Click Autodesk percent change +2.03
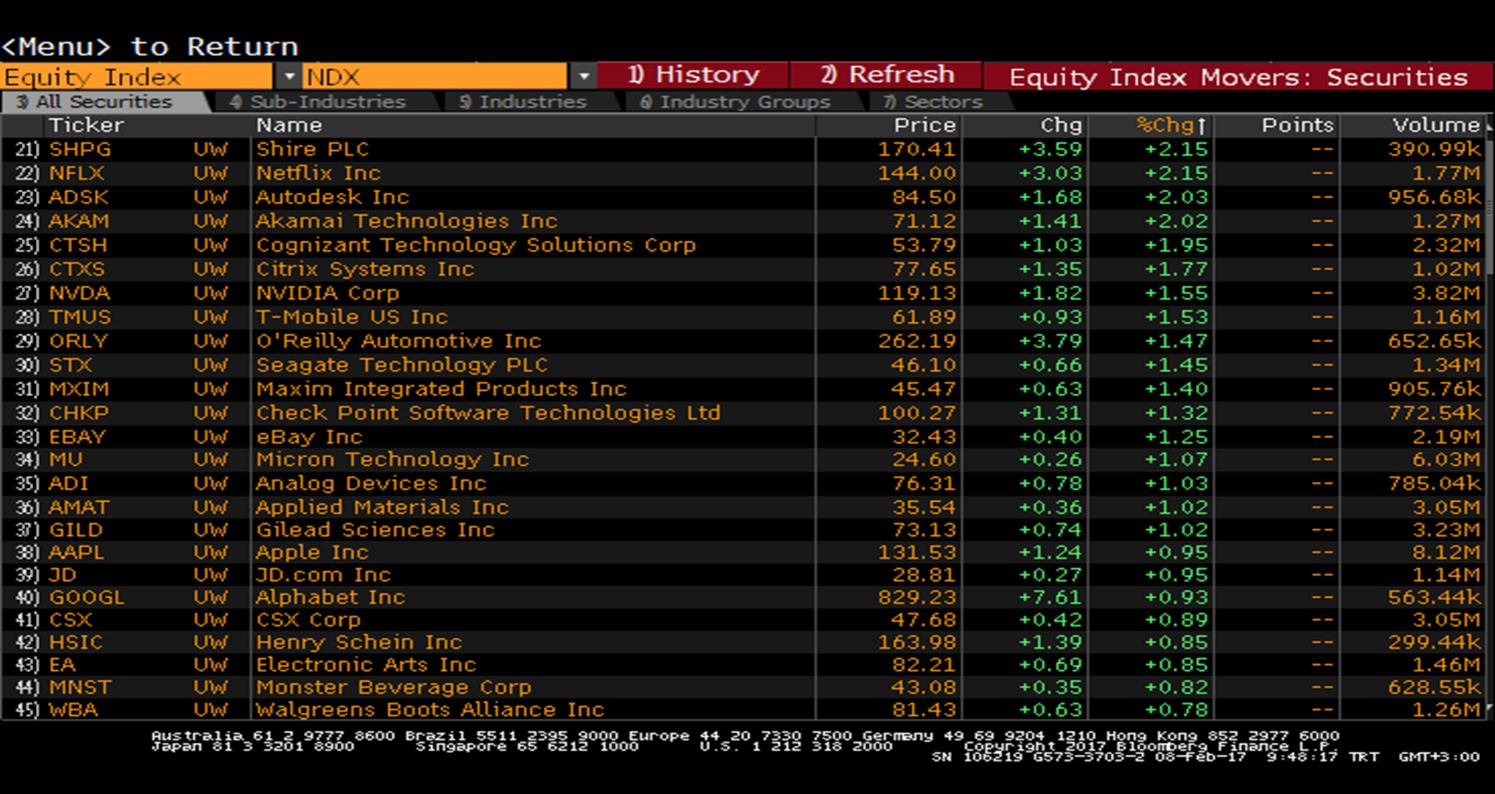Viewport: 1495px width, 794px height. point(1176,197)
